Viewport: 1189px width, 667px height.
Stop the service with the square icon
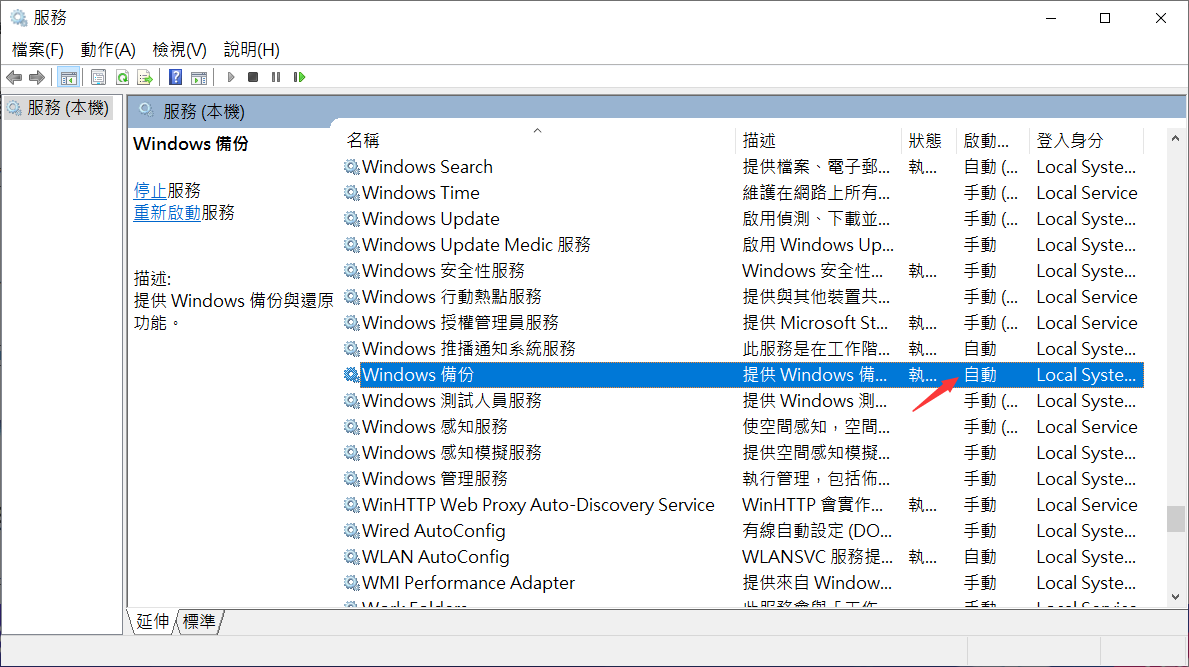tap(253, 77)
